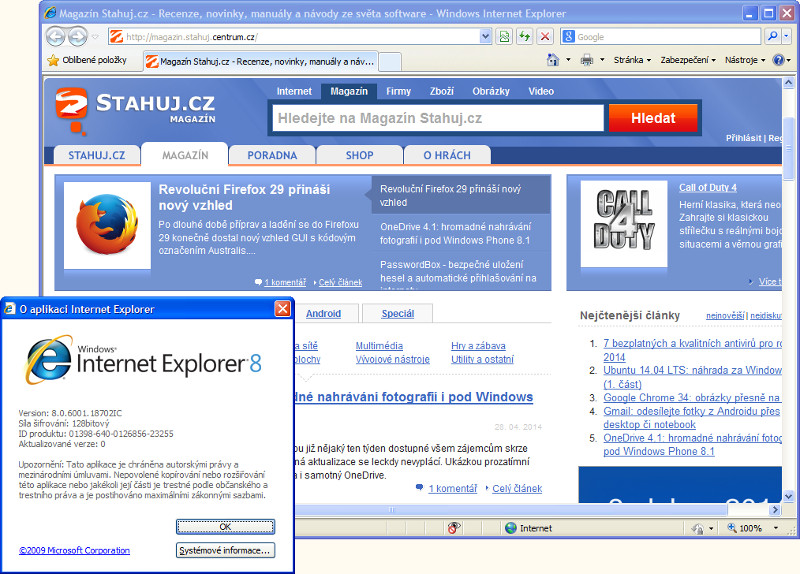Viewport: 800px width, 574px height.
Task: Open the Google Chrome 34 most-read article
Action: click(x=691, y=397)
